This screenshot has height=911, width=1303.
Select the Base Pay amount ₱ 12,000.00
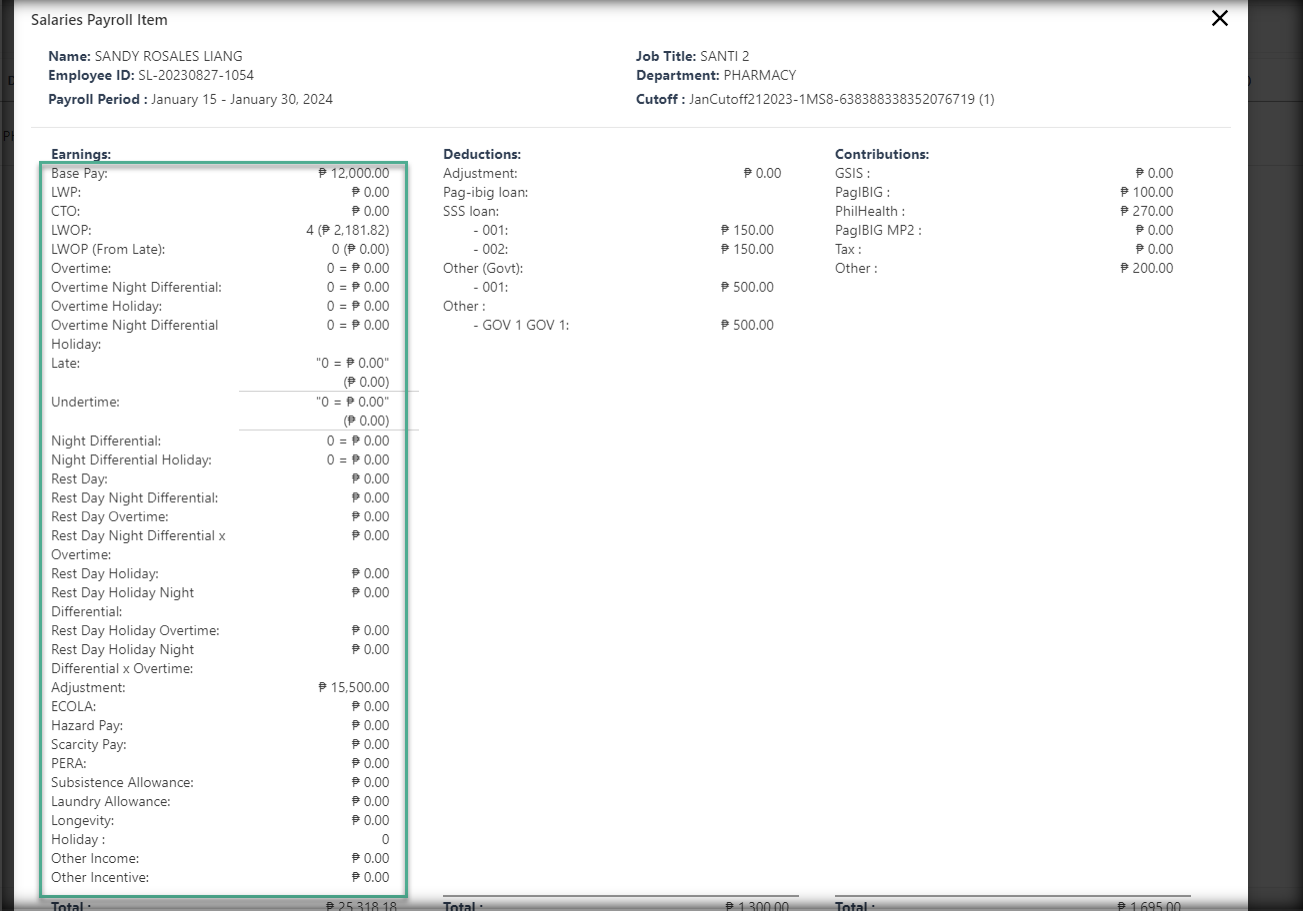click(354, 173)
